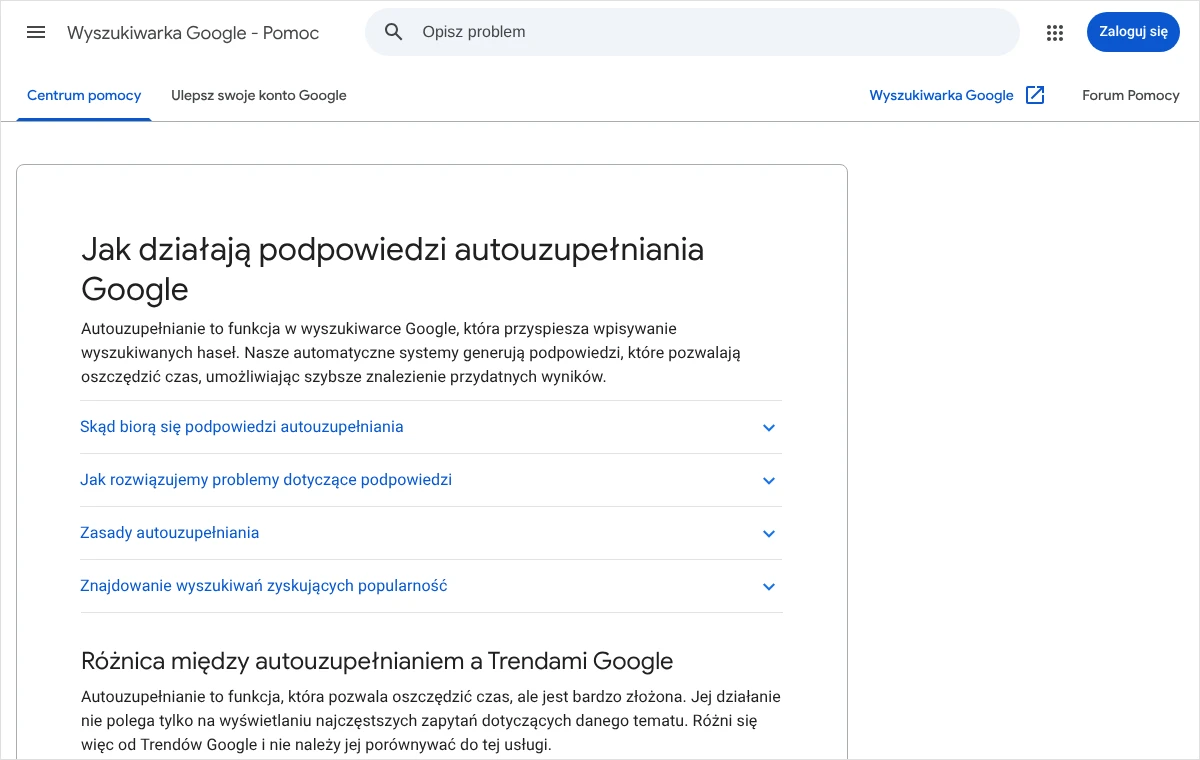Image resolution: width=1200 pixels, height=760 pixels.
Task: Click the 'Wyszukiwarka Google - Pomoc' title
Action: click(x=193, y=33)
